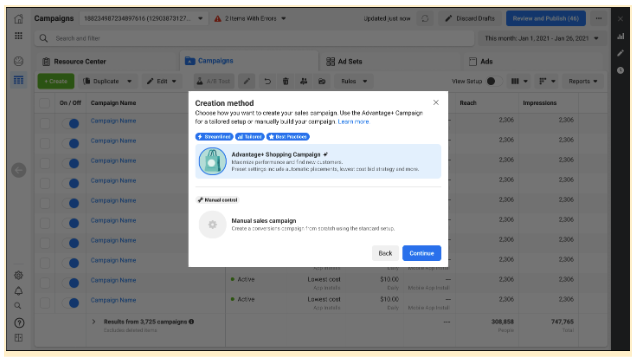Open the first Campaign Name link
Image resolution: width=636 pixels, height=363 pixels.
tap(113, 121)
